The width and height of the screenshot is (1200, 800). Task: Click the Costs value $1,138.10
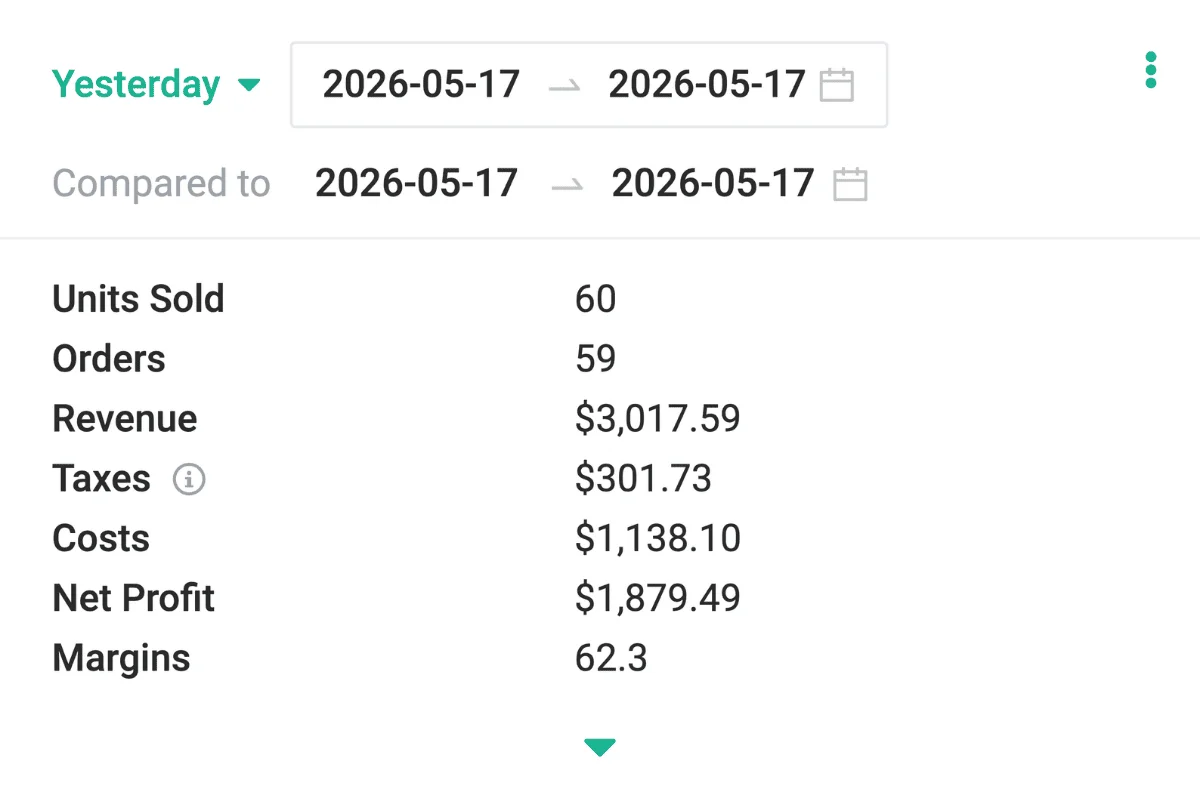coord(658,539)
